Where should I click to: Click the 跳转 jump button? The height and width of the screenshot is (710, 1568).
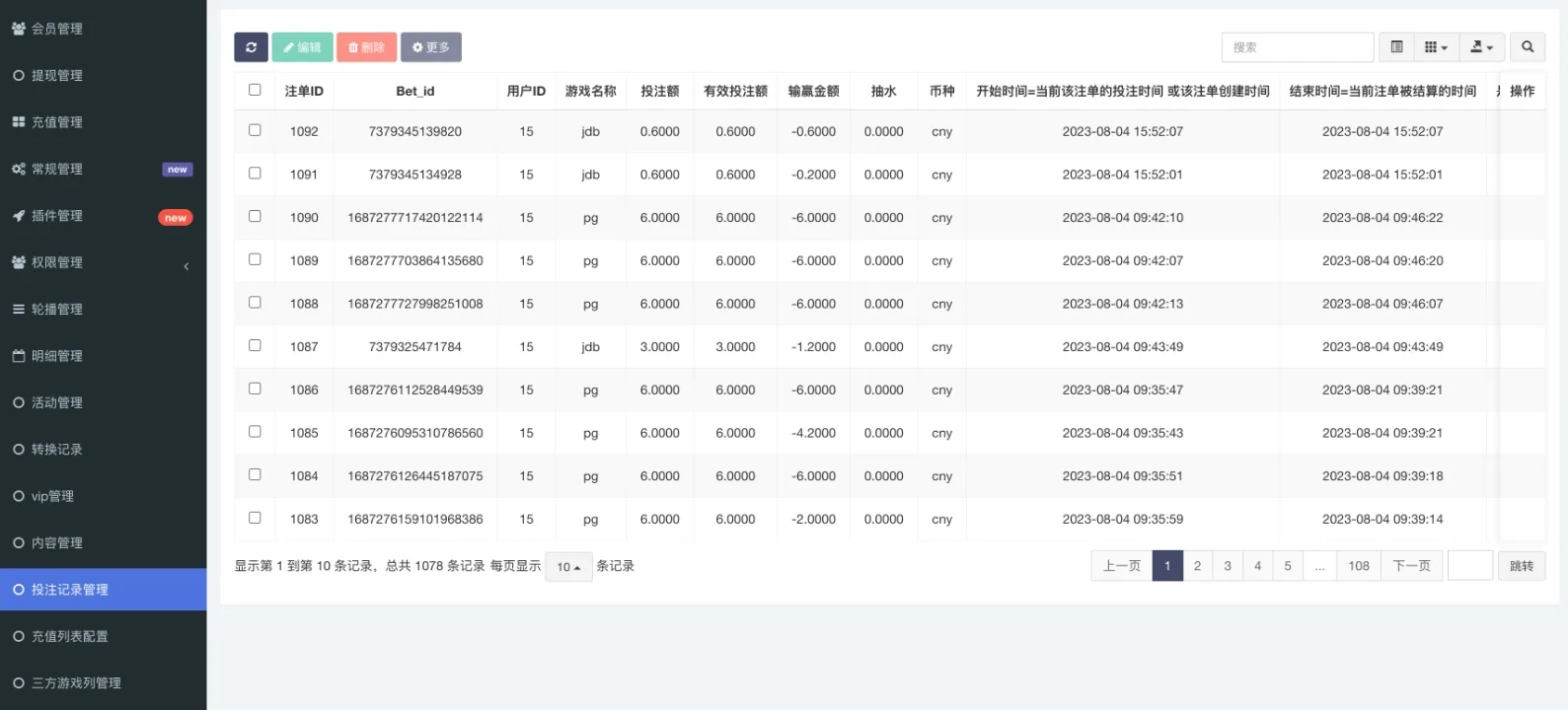coord(1521,566)
